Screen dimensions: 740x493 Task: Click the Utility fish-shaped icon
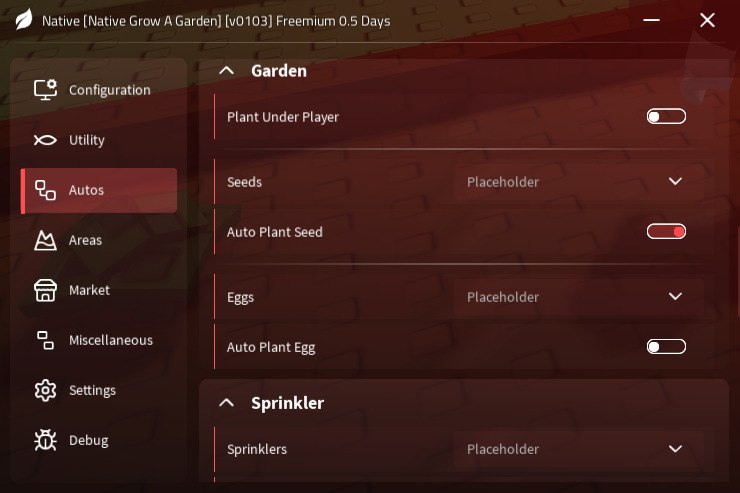tap(45, 140)
